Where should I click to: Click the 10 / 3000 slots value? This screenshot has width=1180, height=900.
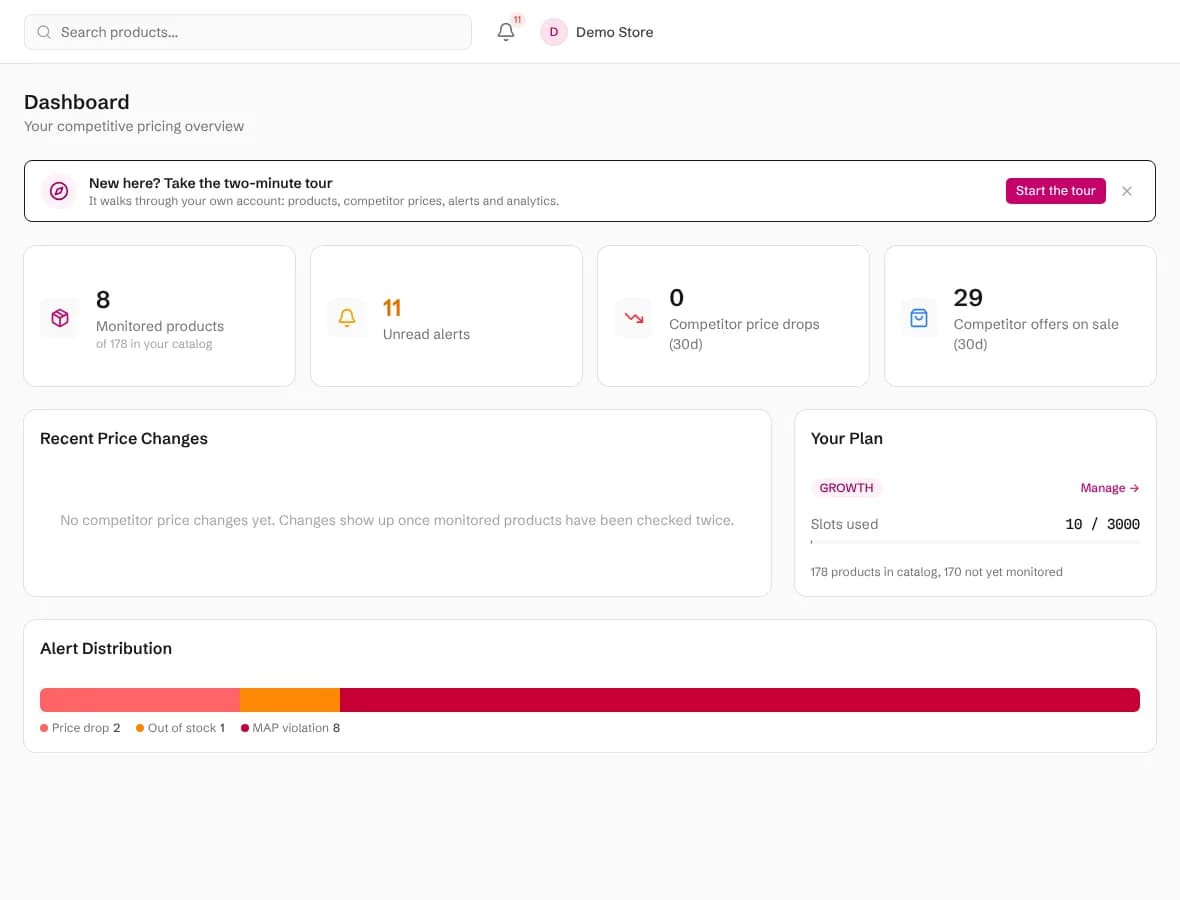click(x=1102, y=524)
